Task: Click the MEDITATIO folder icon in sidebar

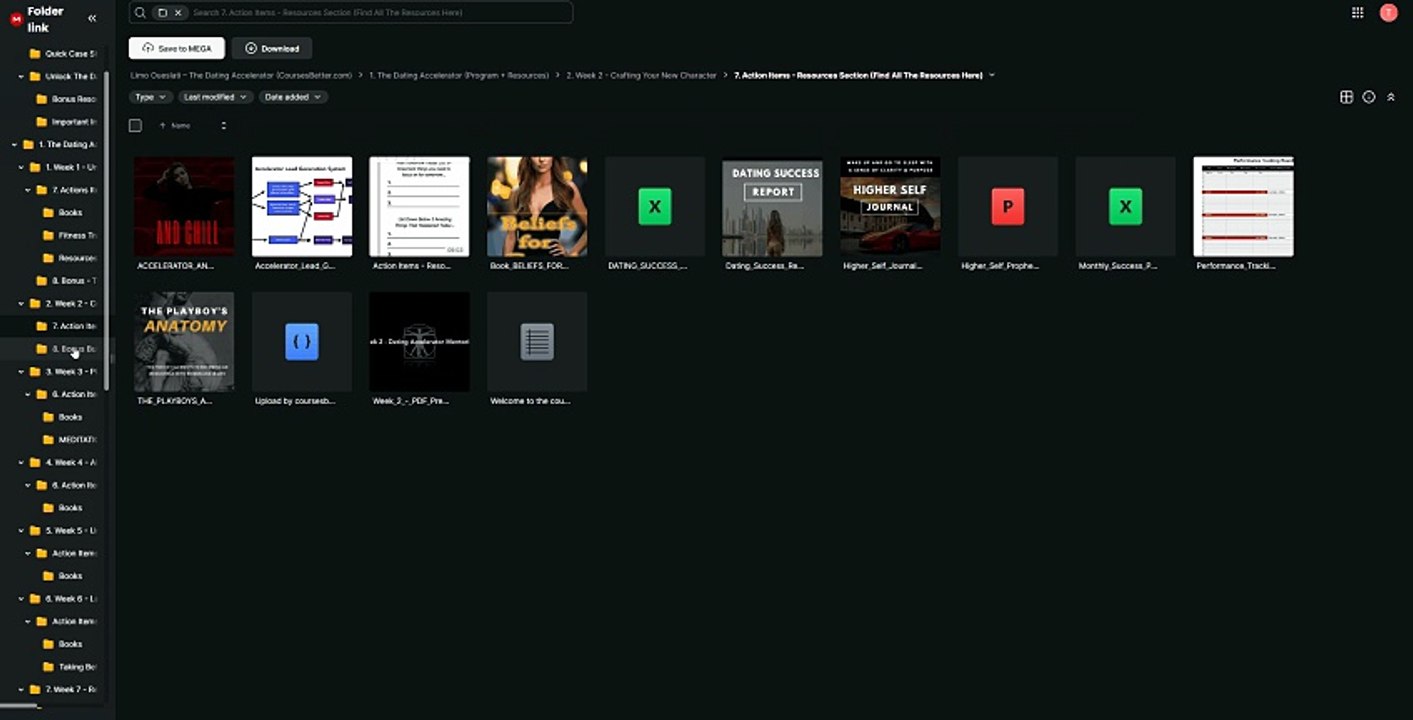Action: 48,440
